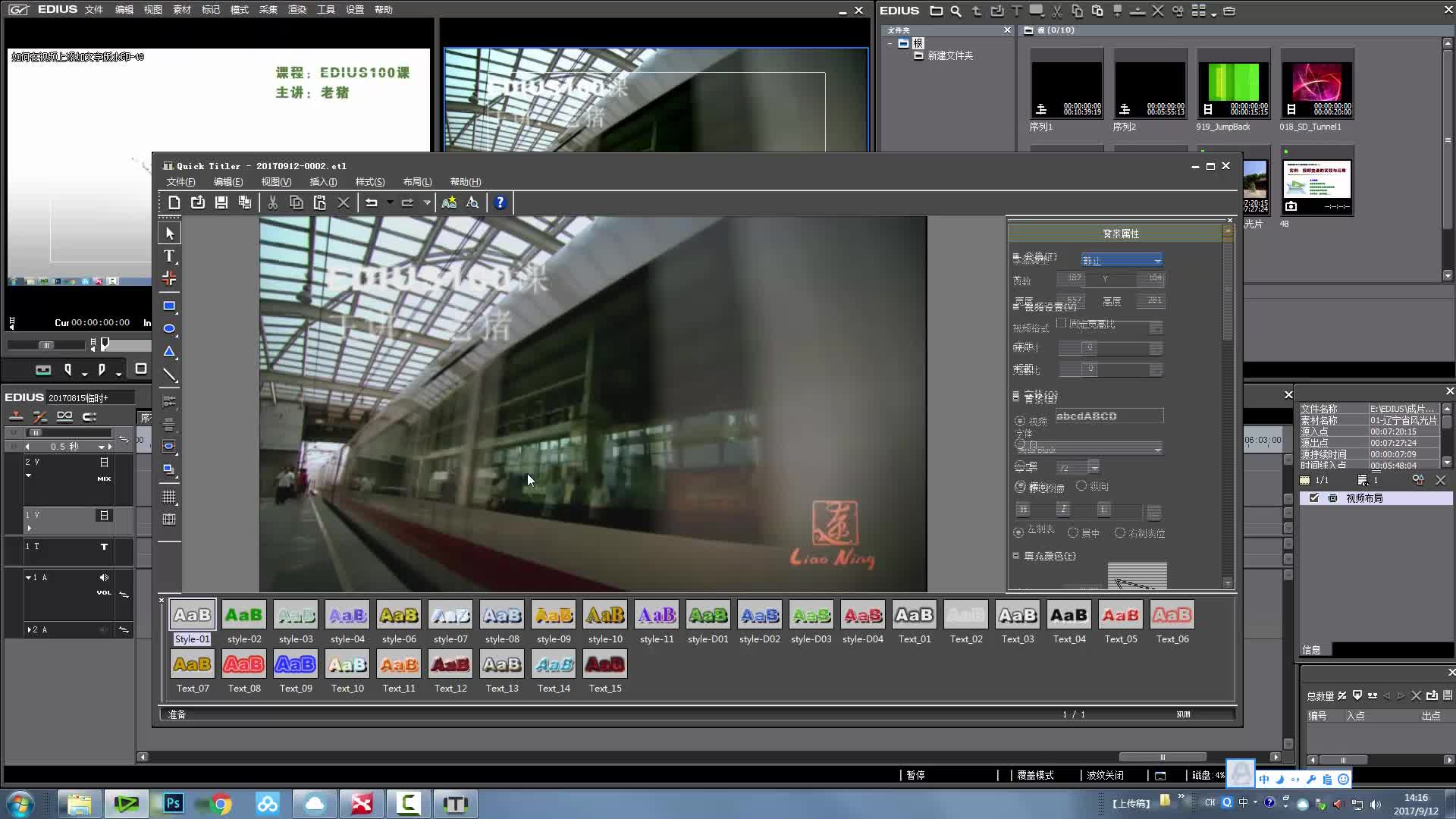Select the blue rectangle shape tool

coord(169,306)
